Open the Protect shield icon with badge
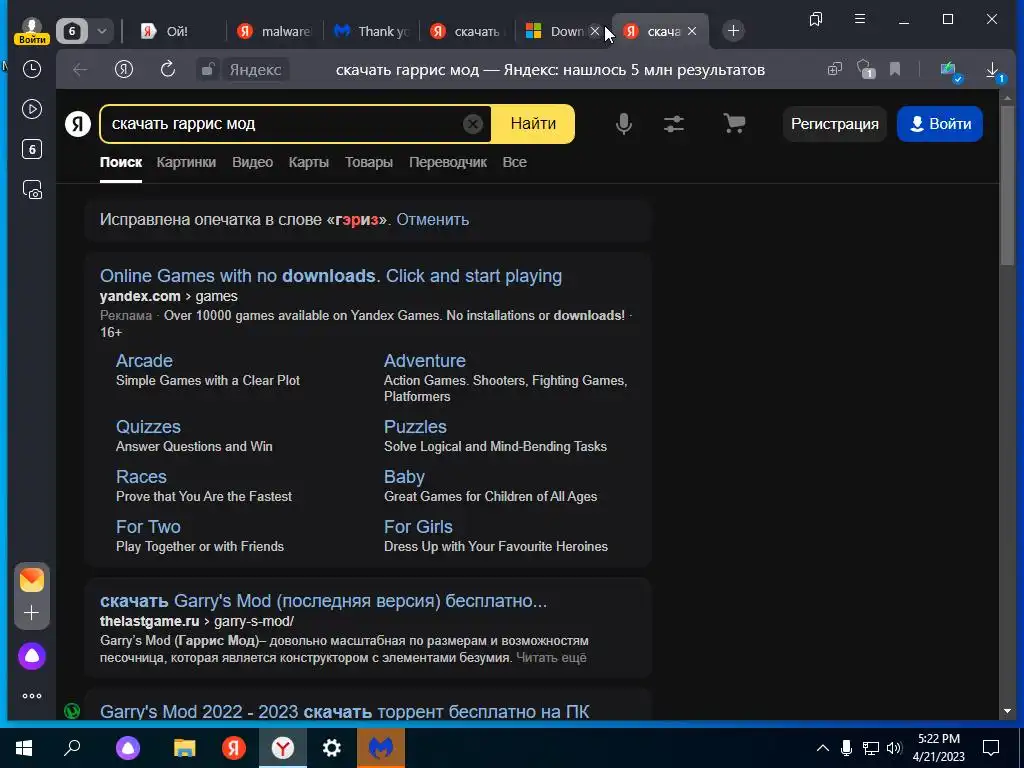This screenshot has width=1024, height=768. (865, 69)
